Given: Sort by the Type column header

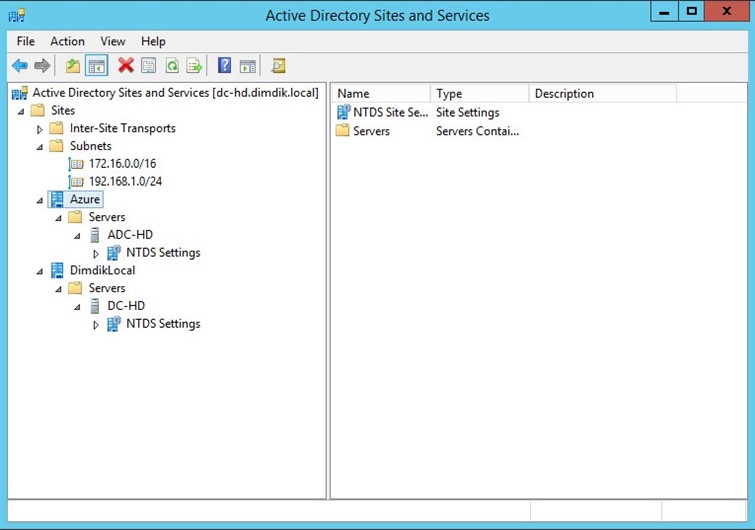Looking at the screenshot, I should [480, 93].
